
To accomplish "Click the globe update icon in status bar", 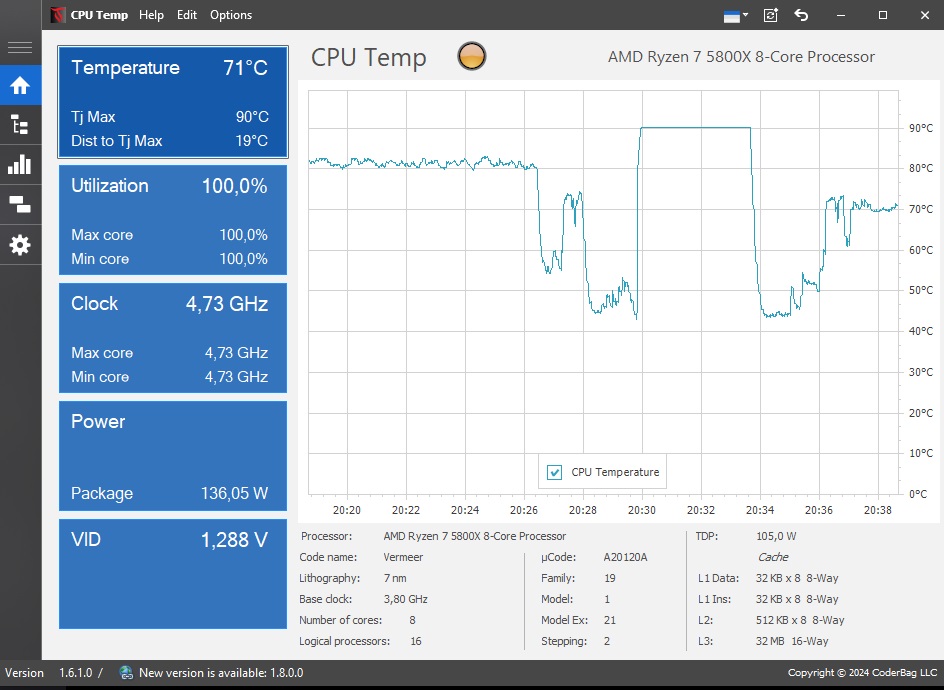I will tap(126, 673).
